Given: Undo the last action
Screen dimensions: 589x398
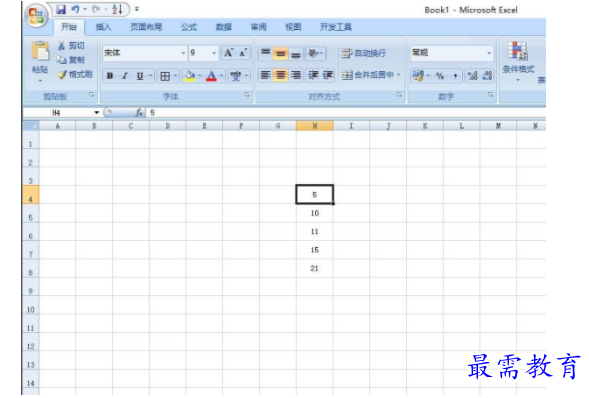Looking at the screenshot, I should point(75,9).
